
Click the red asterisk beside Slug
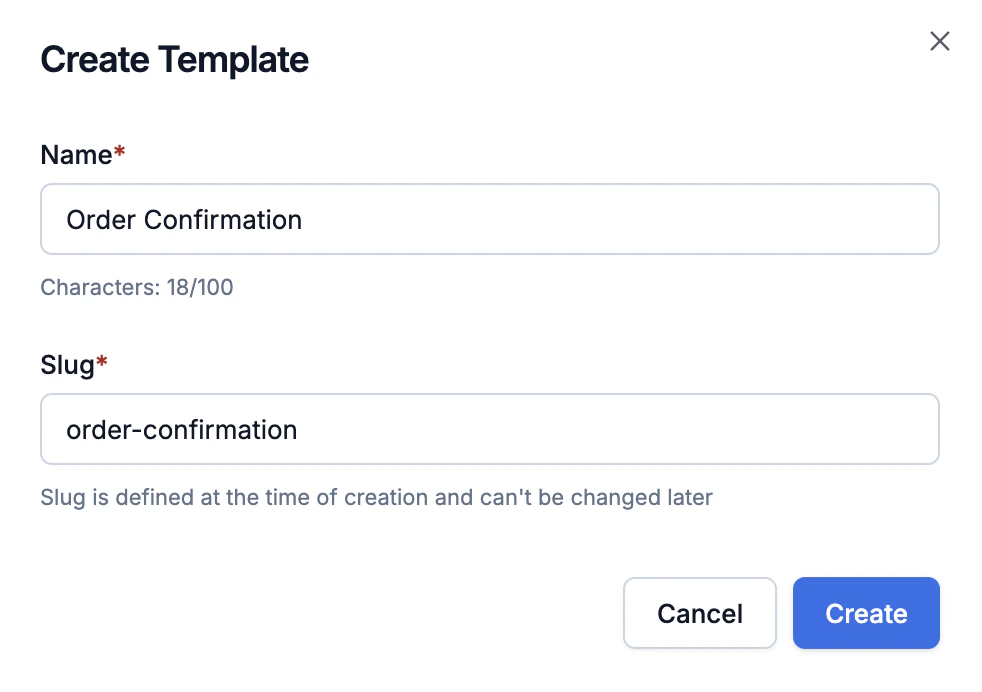pos(102,363)
